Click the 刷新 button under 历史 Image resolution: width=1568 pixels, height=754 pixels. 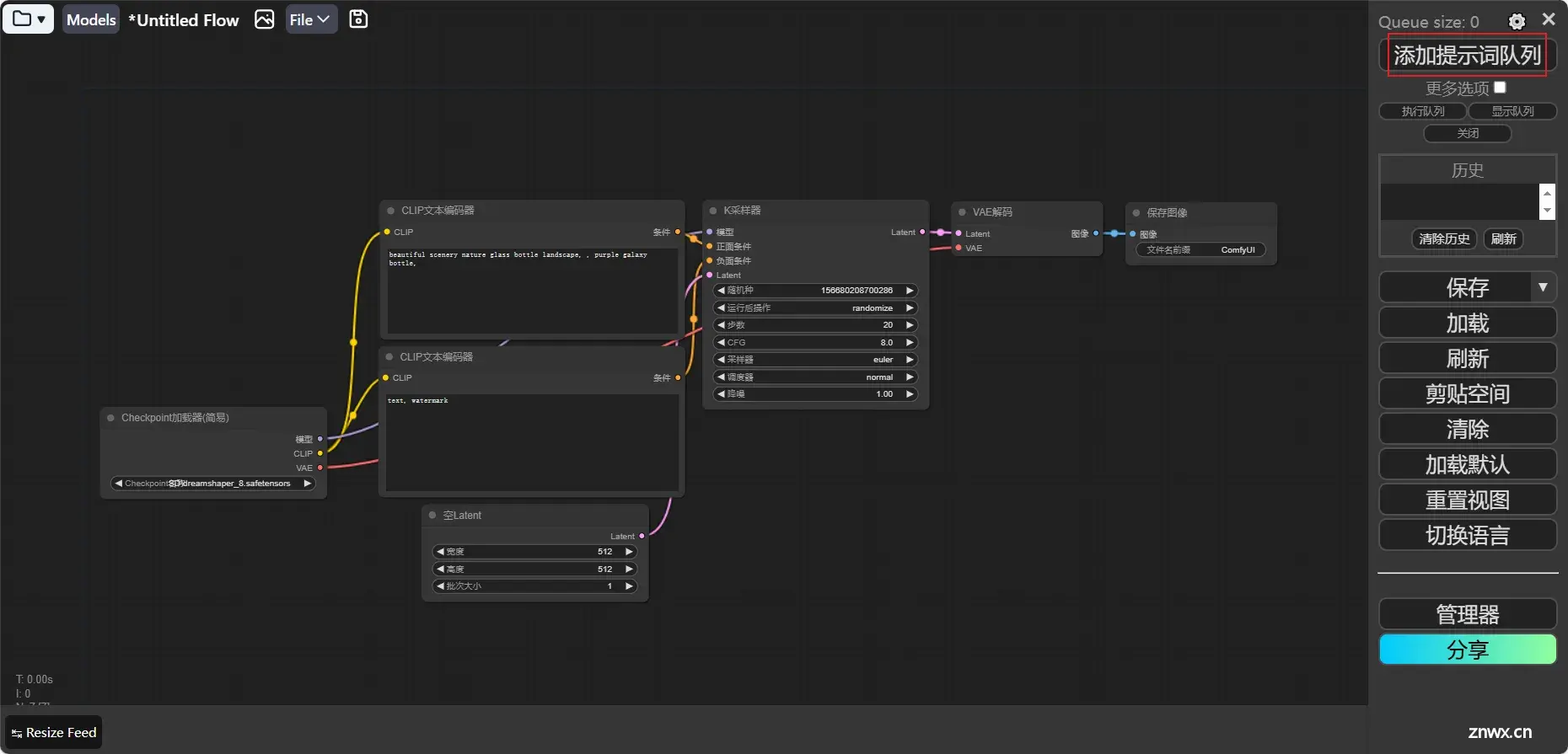(x=1504, y=239)
